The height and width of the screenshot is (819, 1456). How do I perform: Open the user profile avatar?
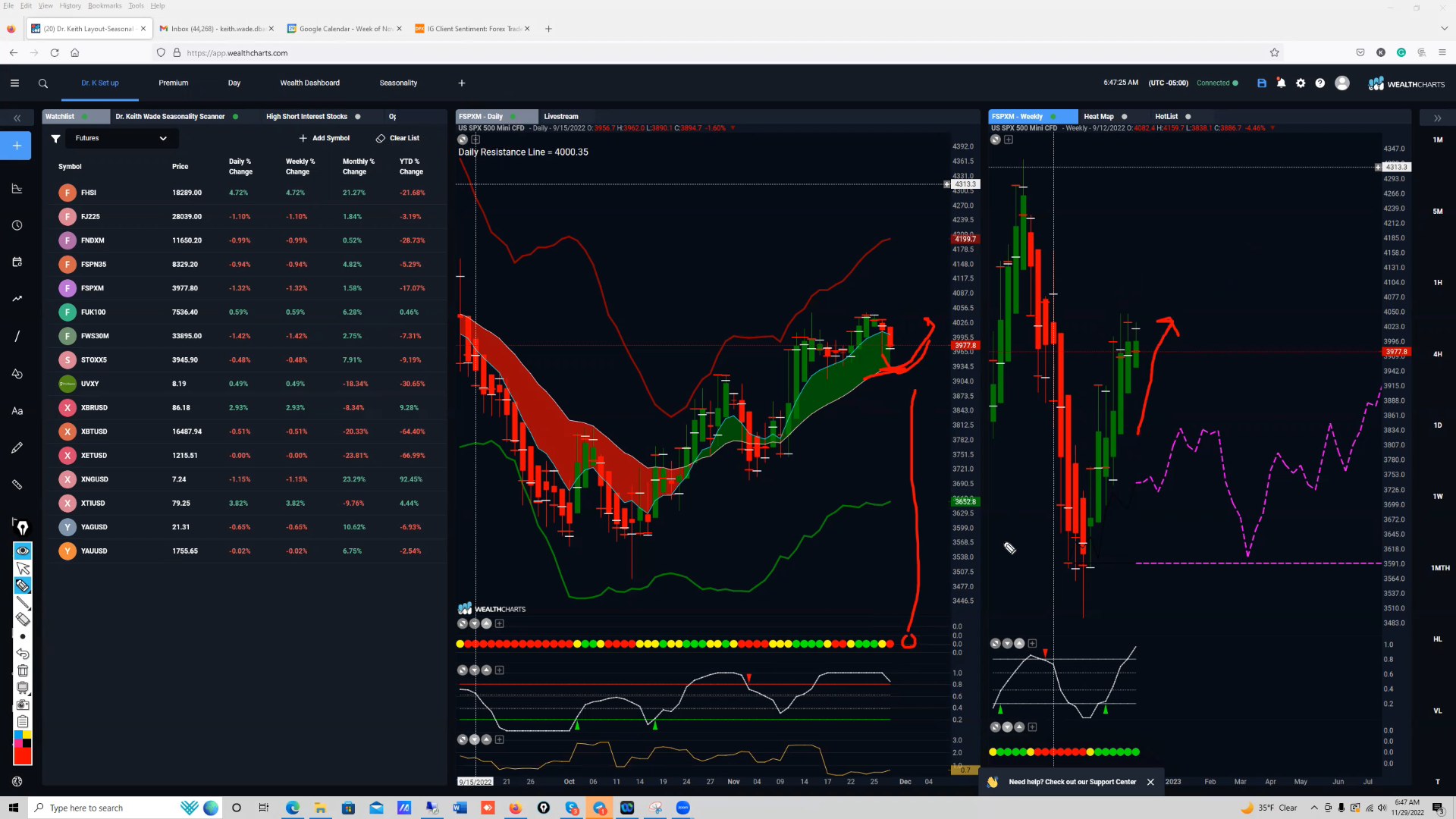coord(1342,83)
